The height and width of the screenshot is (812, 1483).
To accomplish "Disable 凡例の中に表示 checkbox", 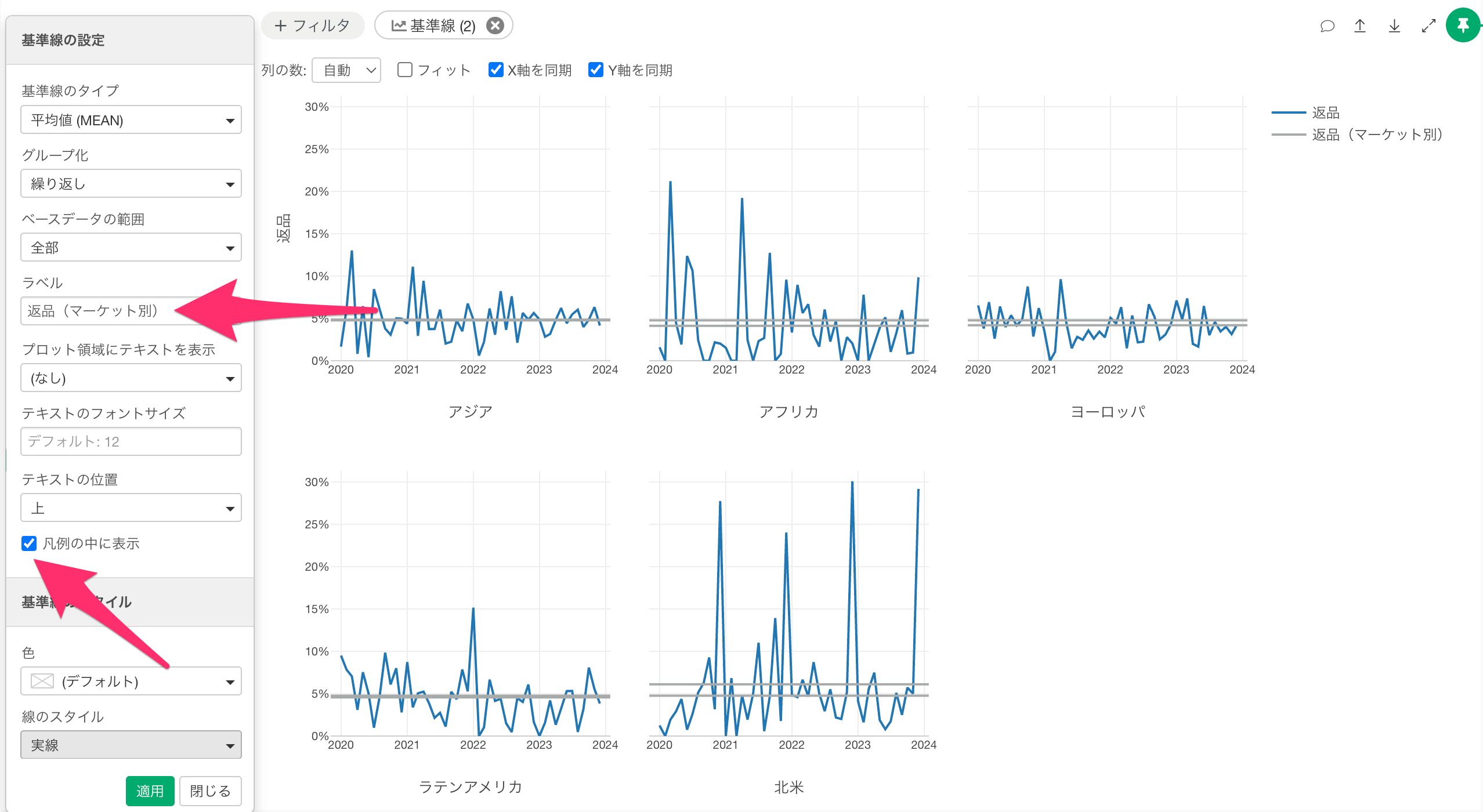I will point(29,543).
